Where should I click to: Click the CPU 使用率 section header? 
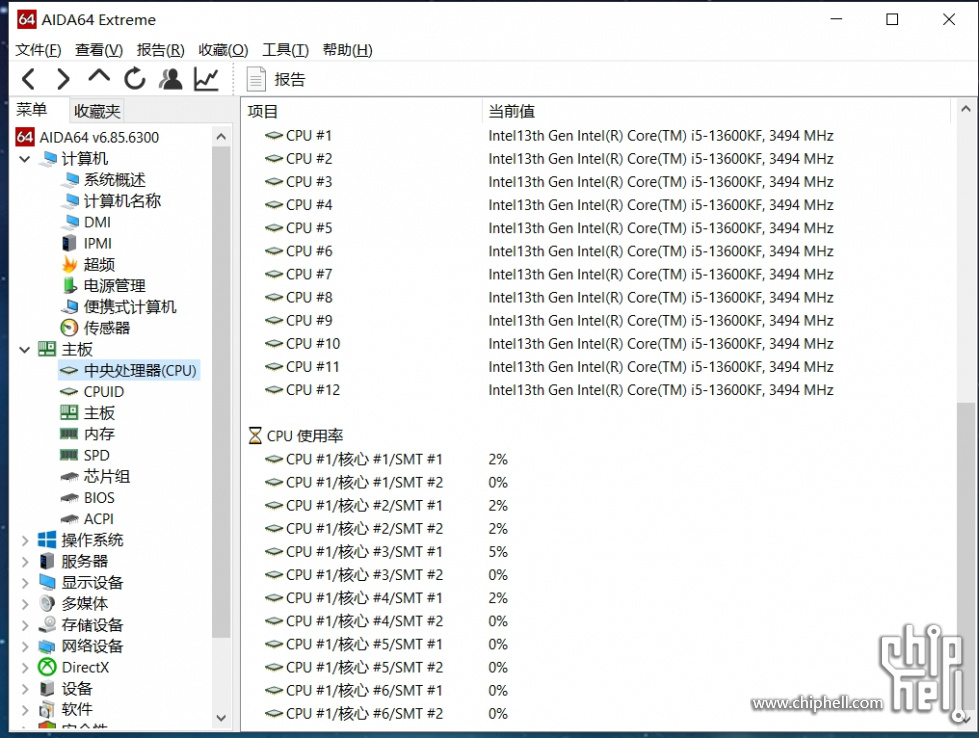(296, 436)
